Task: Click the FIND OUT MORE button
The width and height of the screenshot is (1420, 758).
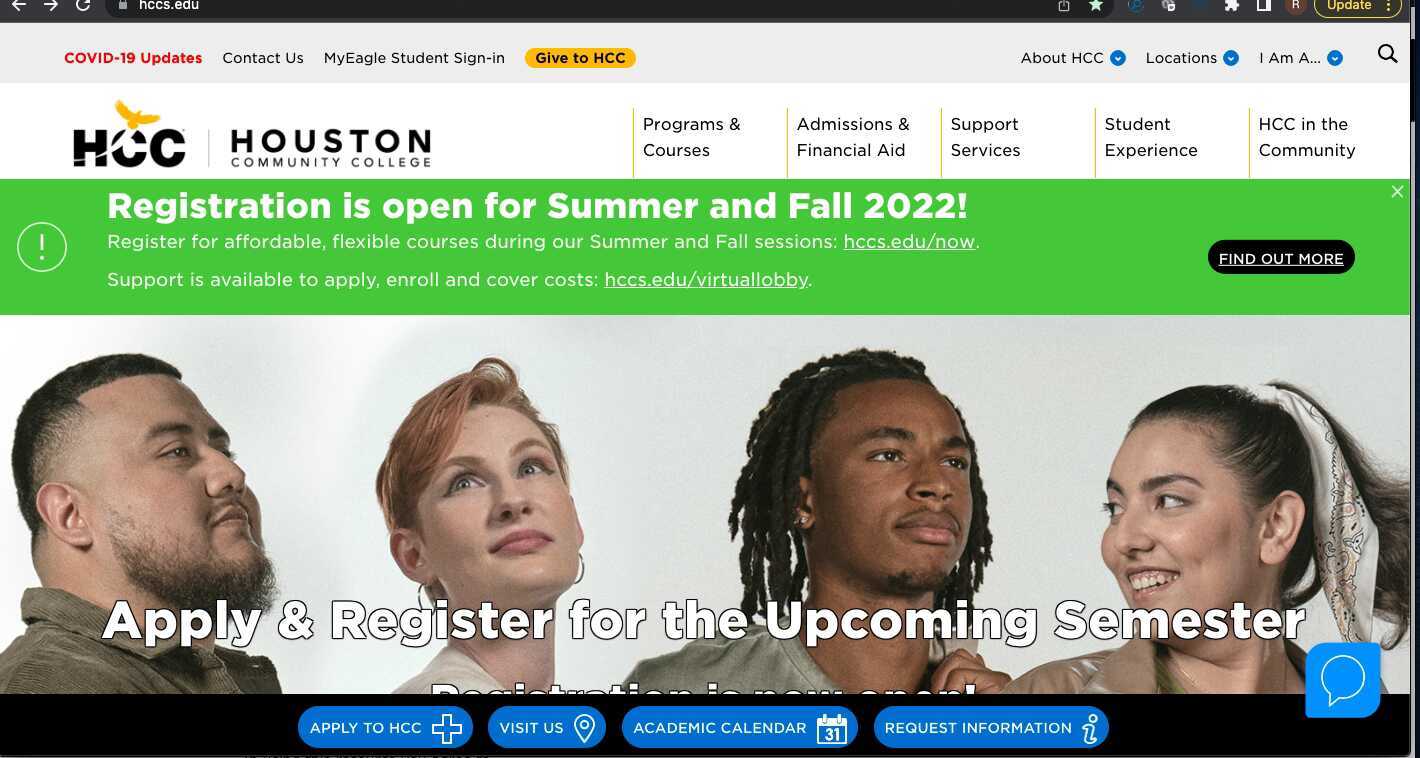Action: pyautogui.click(x=1281, y=258)
